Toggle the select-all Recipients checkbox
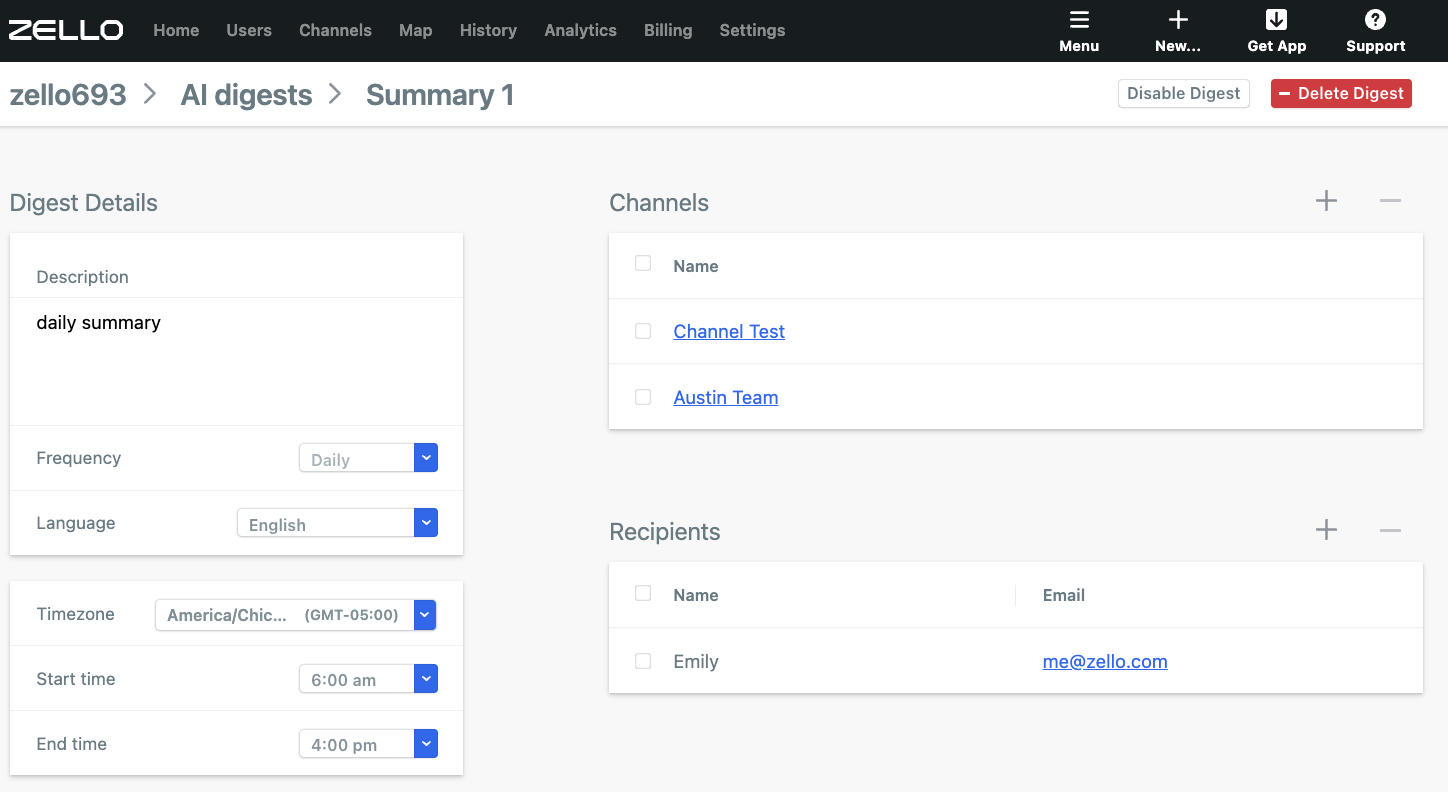Image resolution: width=1448 pixels, height=792 pixels. pos(643,593)
